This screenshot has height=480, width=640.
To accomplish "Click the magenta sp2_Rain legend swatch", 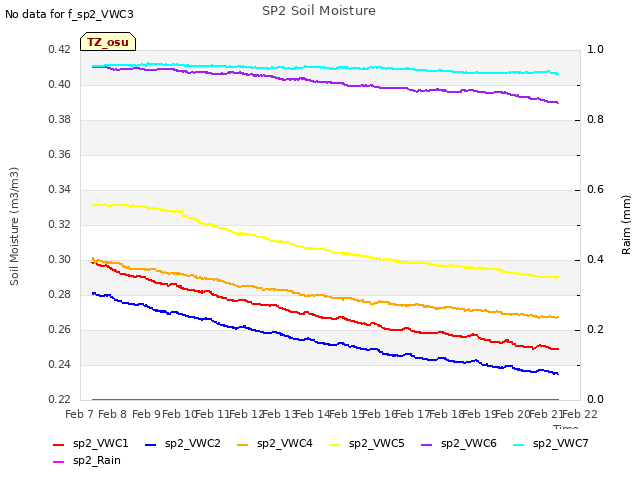I will coord(59,462).
